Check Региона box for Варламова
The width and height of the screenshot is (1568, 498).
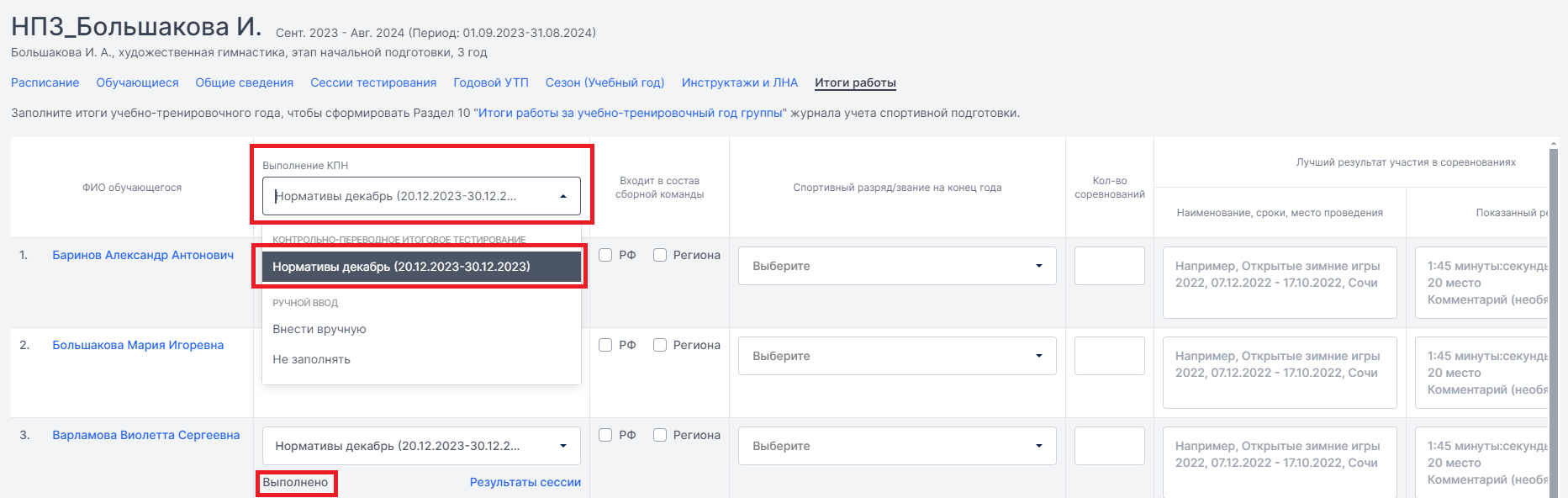click(x=660, y=435)
